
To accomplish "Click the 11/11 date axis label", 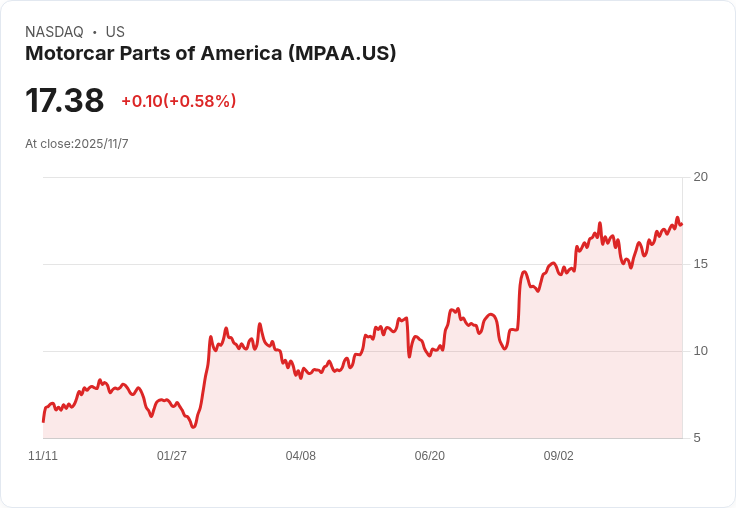I will pyautogui.click(x=43, y=456).
